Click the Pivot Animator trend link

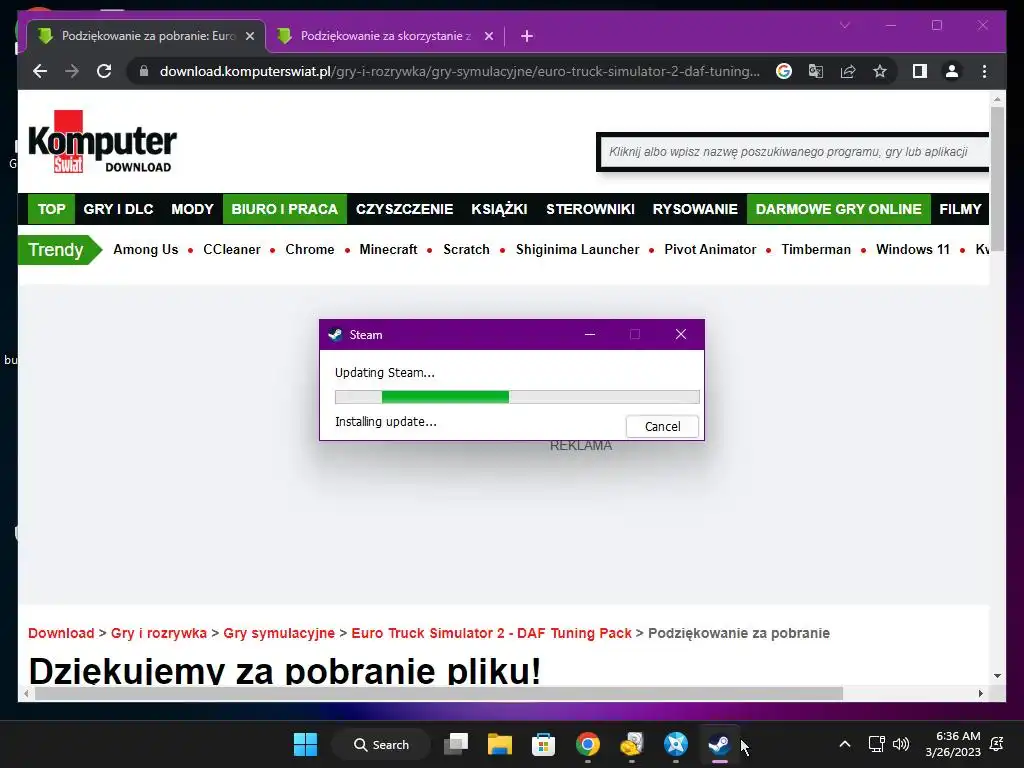[x=710, y=249]
